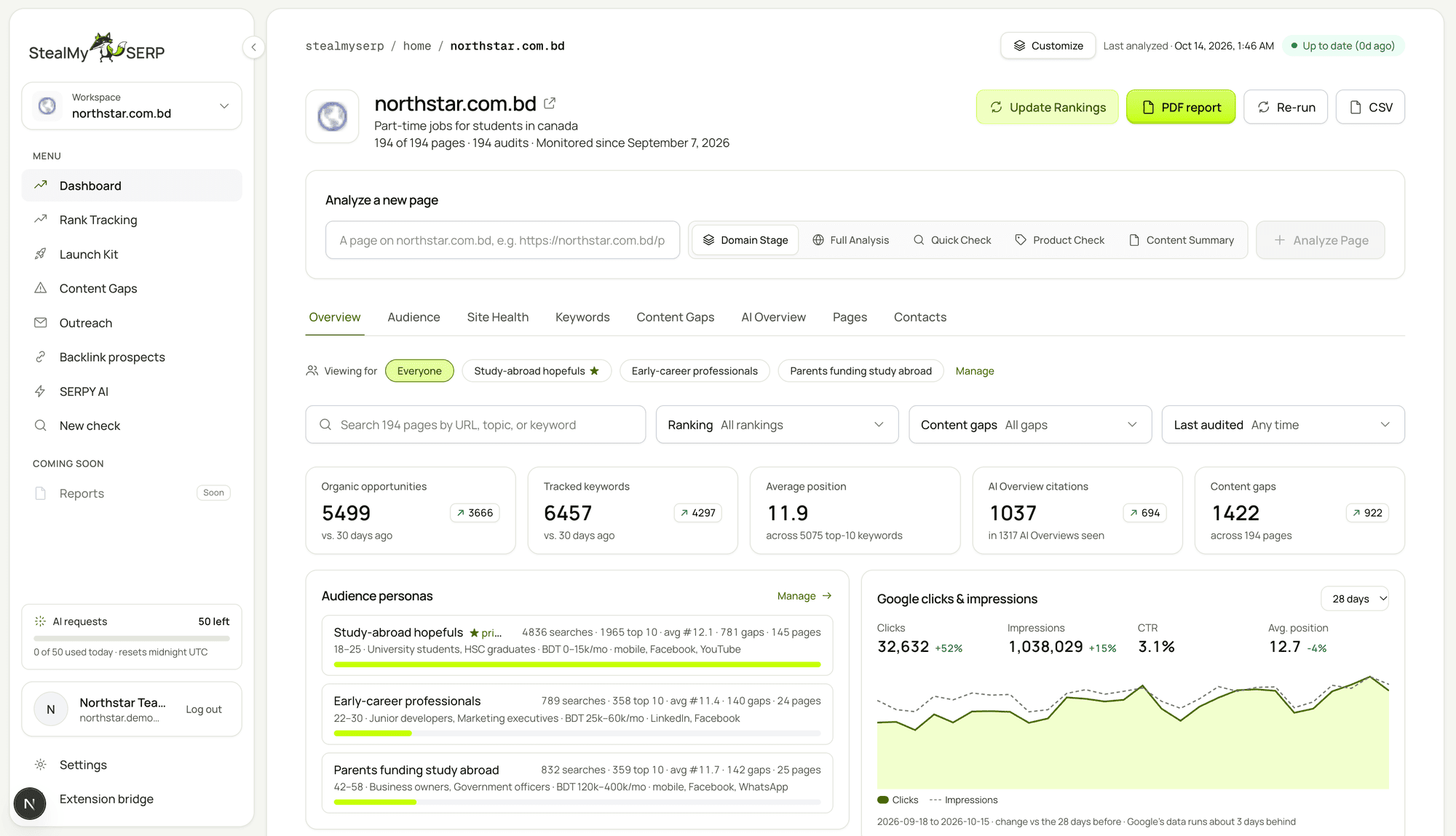Select the Content Summary mode

pyautogui.click(x=1181, y=240)
